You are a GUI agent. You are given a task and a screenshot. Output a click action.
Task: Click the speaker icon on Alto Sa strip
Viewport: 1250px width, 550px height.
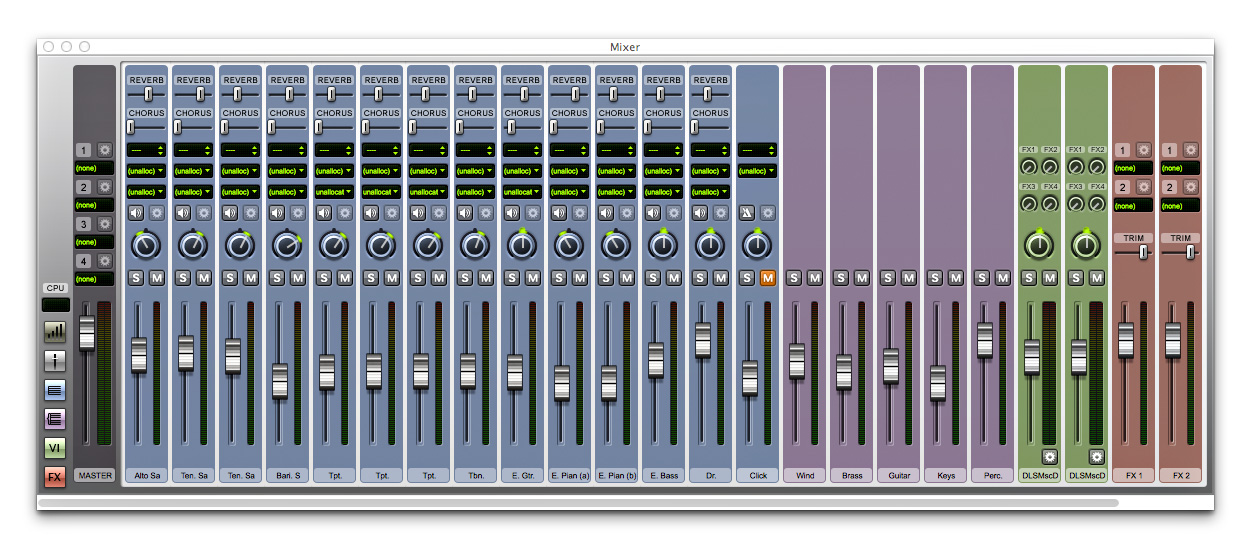136,213
